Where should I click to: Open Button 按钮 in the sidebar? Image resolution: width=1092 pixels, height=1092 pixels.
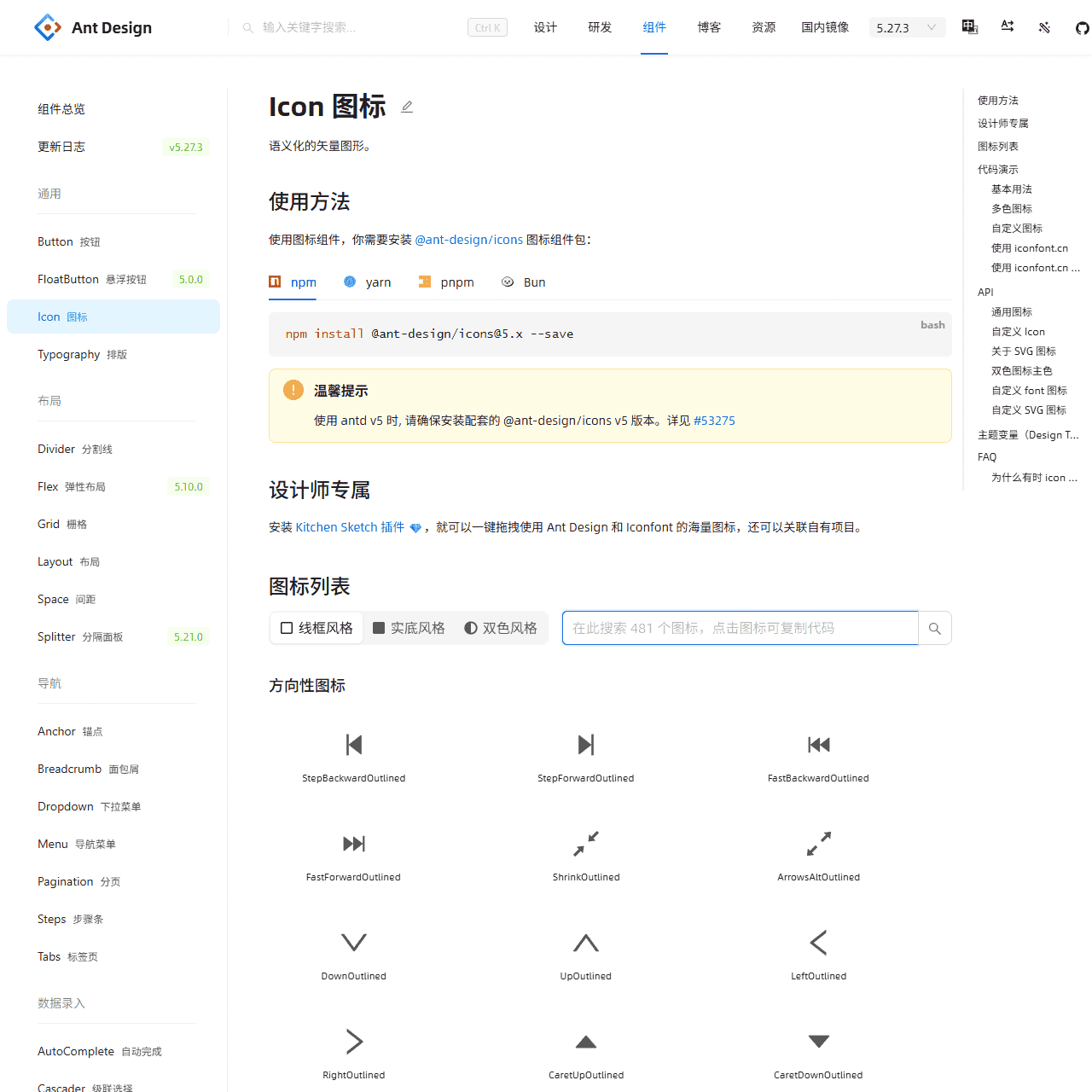(69, 242)
